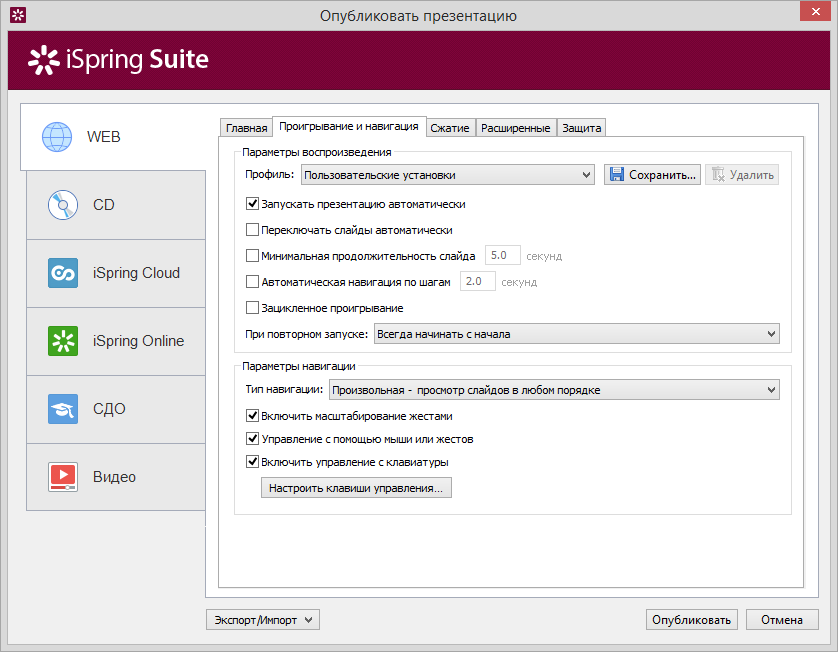The image size is (838, 652).
Task: Click the Удалить profile button
Action: click(742, 175)
